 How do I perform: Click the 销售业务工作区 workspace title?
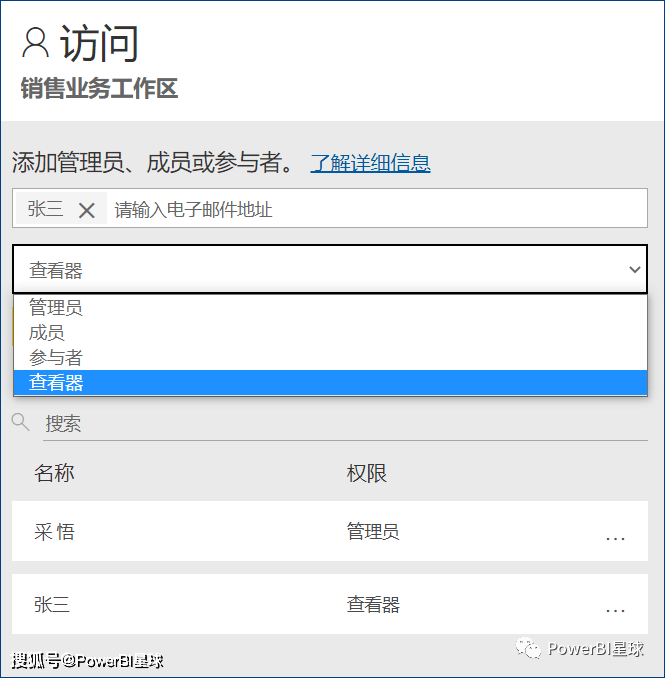pyautogui.click(x=99, y=89)
